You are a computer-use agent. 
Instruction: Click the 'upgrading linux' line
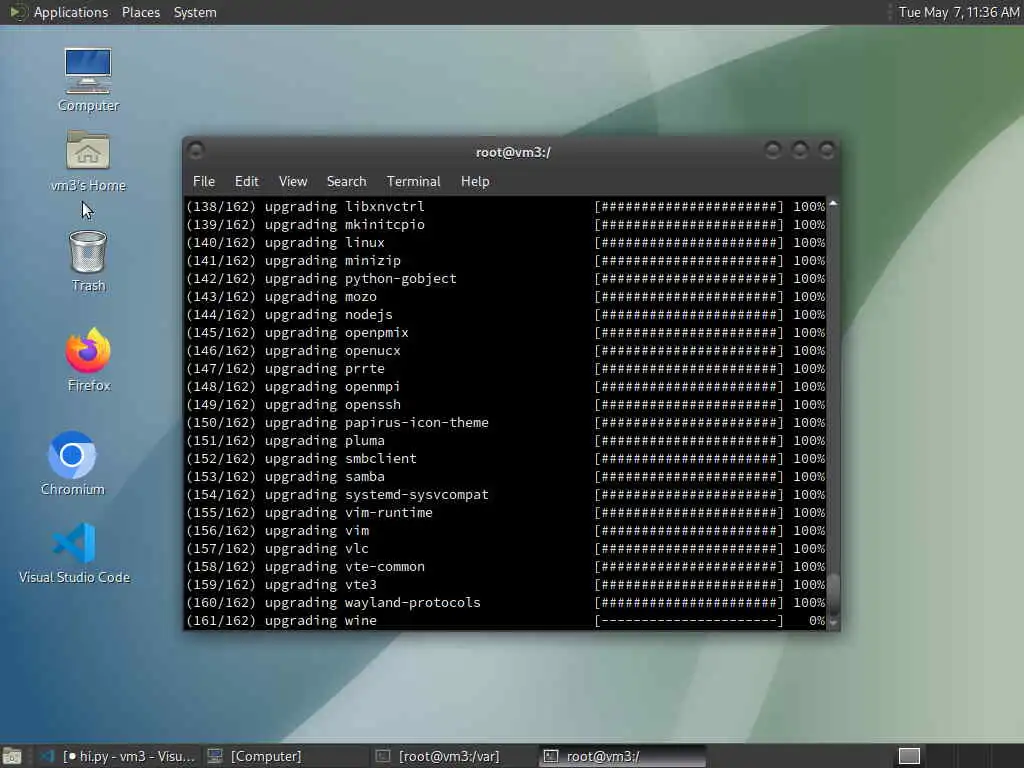[x=505, y=242]
